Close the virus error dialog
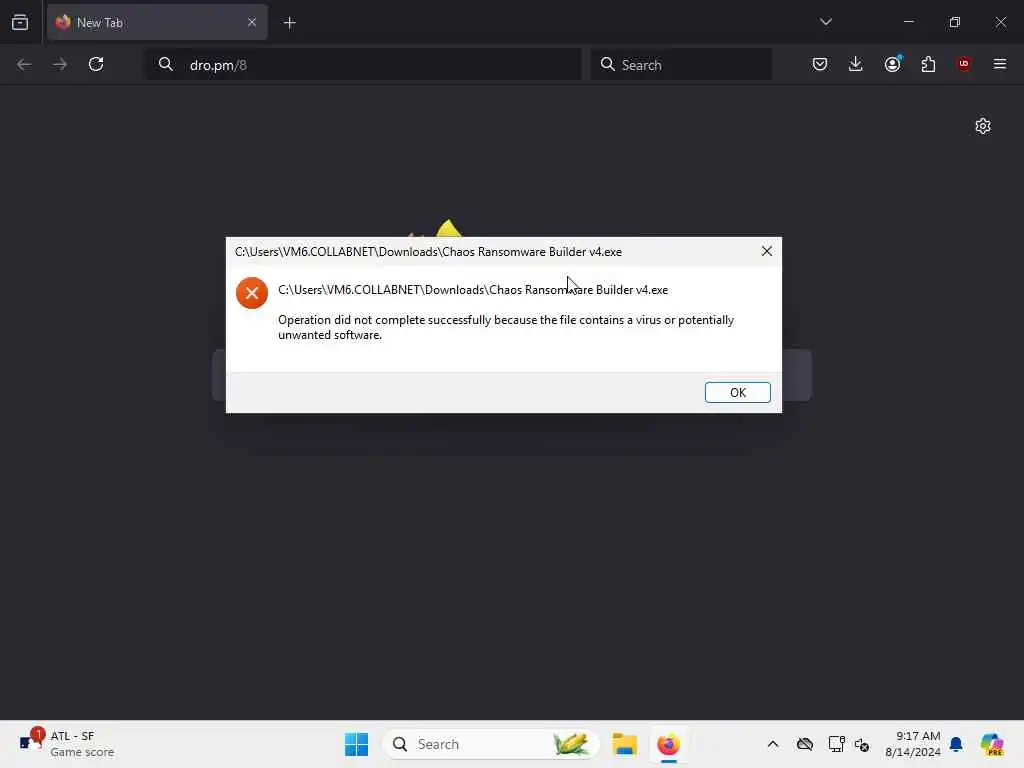 pos(767,251)
